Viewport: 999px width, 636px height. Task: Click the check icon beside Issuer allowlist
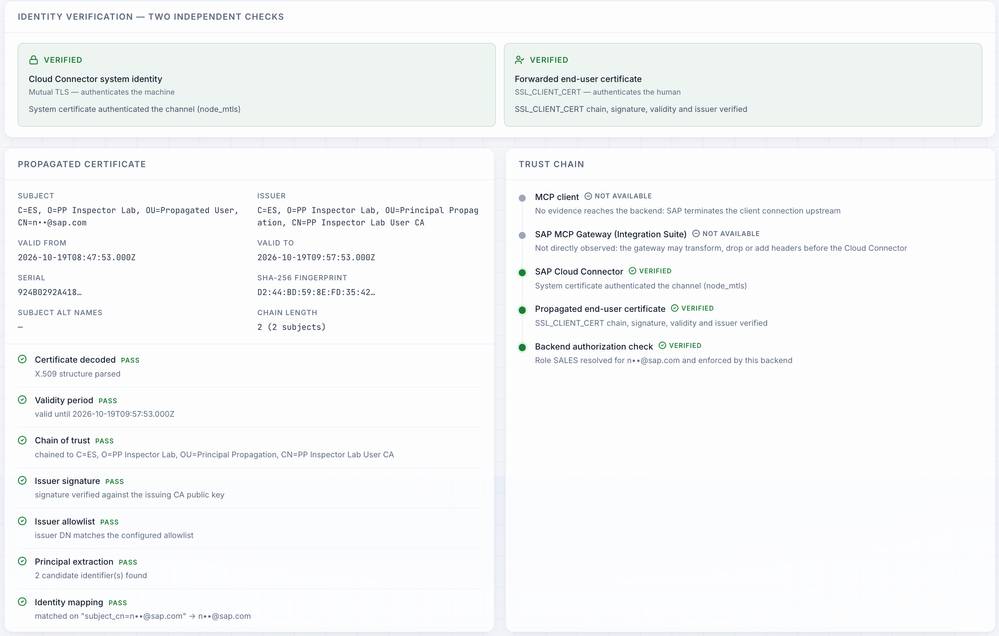click(x=22, y=521)
